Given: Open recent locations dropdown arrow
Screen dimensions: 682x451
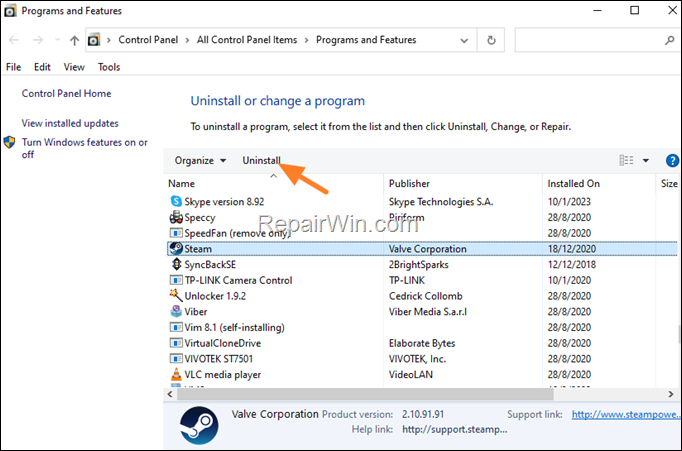Looking at the screenshot, I should click(57, 40).
